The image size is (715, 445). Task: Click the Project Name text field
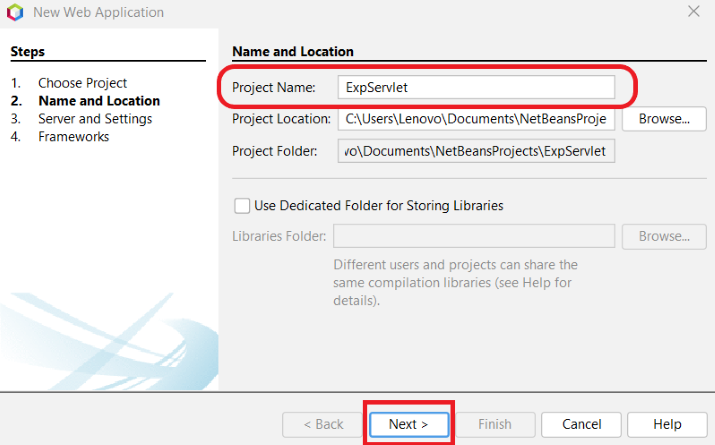point(475,87)
